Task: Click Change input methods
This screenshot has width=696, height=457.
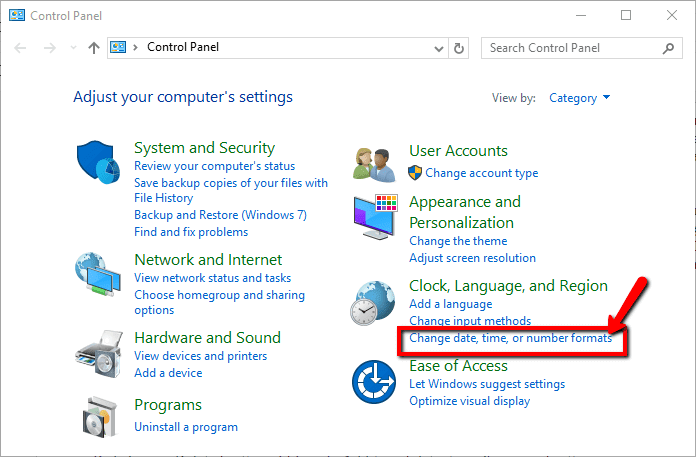Action: coord(470,321)
